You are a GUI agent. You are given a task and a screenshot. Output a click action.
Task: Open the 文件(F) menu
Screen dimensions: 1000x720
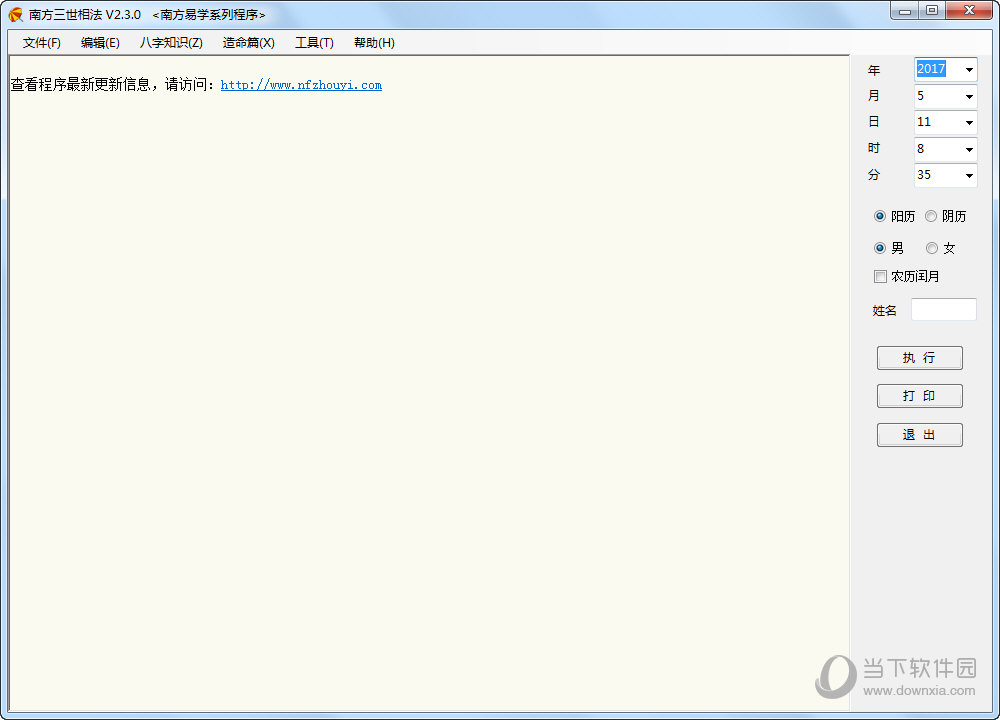pos(41,43)
